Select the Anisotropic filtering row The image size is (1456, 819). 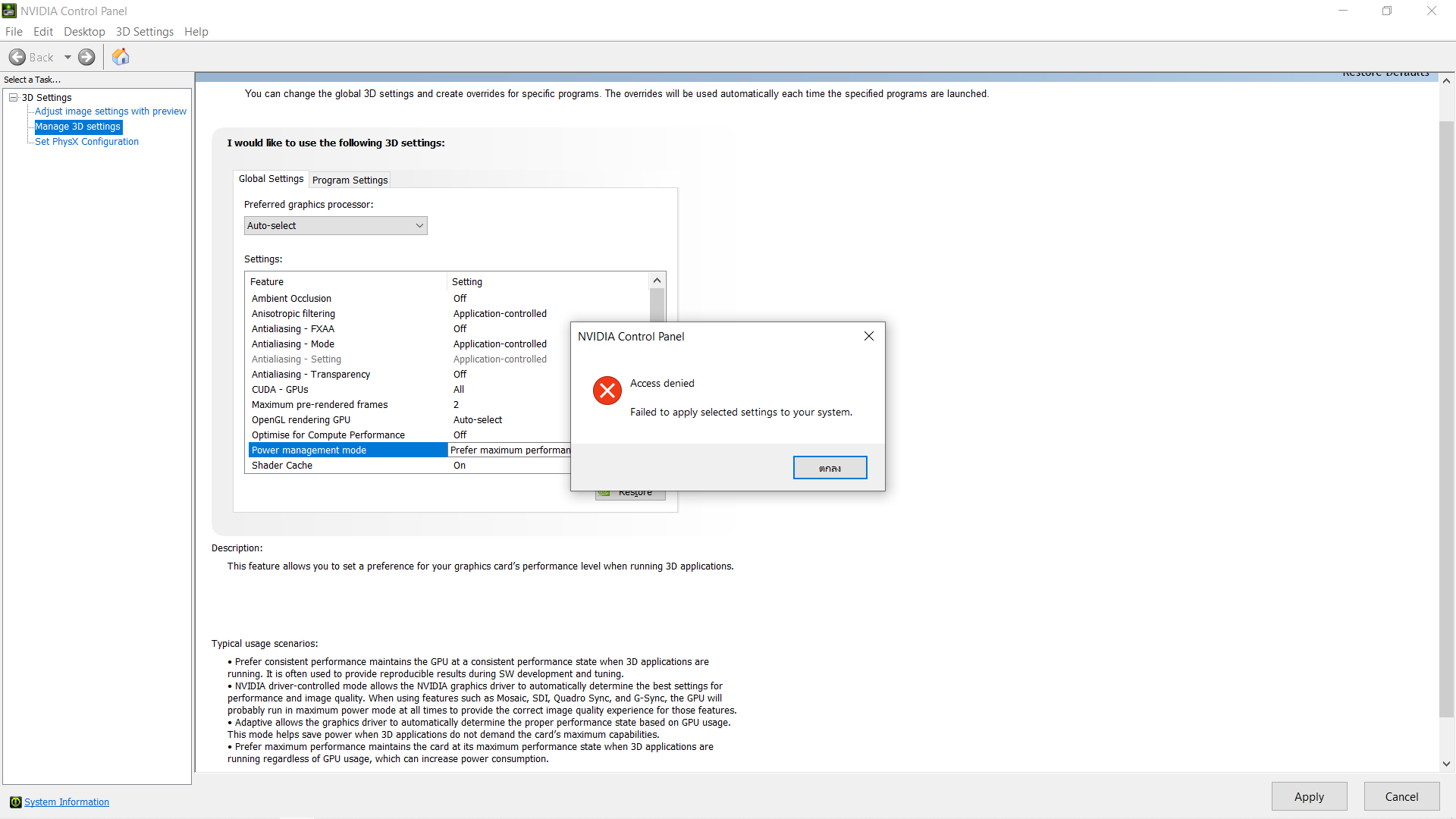tap(409, 314)
